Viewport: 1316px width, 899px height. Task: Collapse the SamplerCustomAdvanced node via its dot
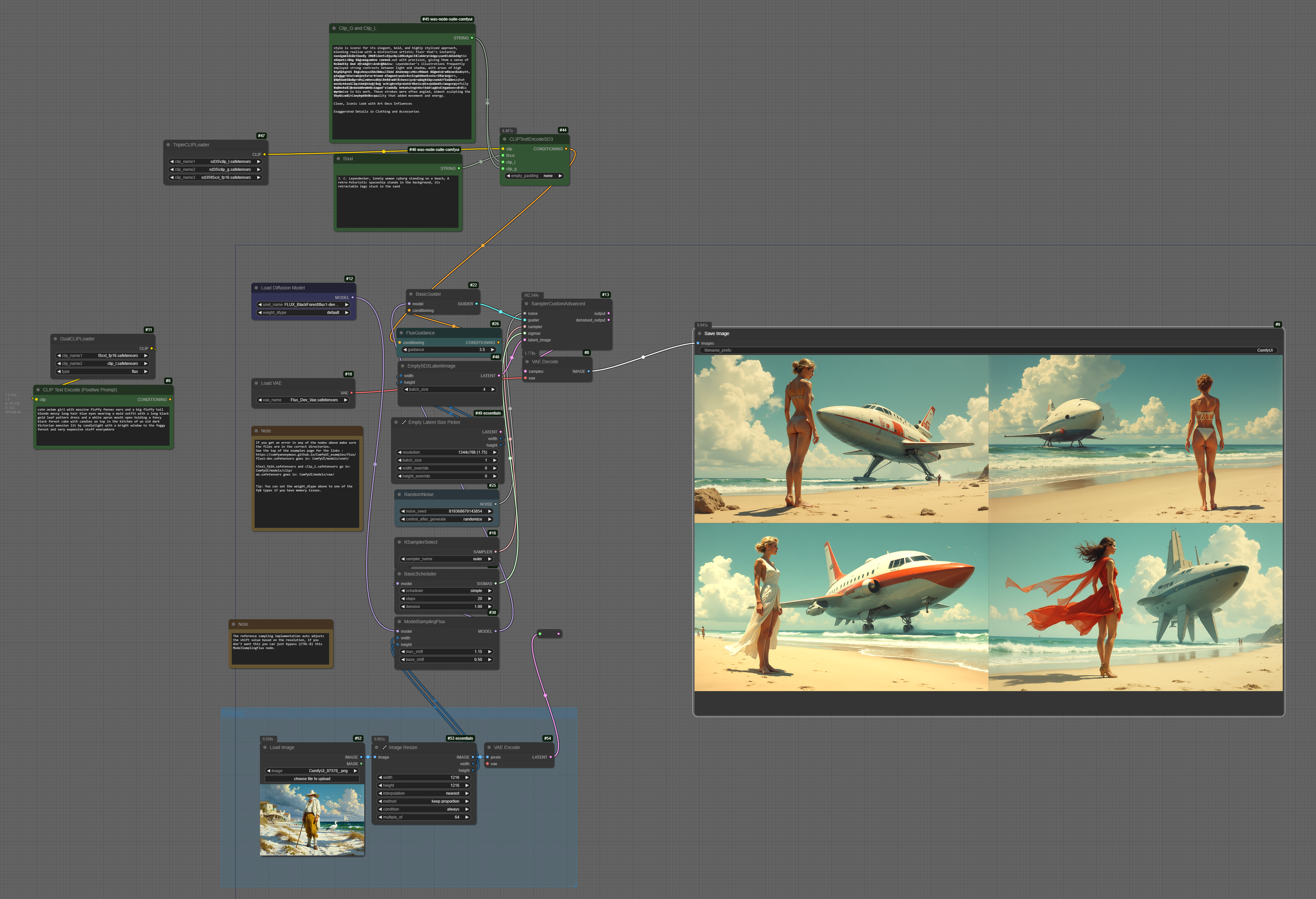(x=527, y=304)
